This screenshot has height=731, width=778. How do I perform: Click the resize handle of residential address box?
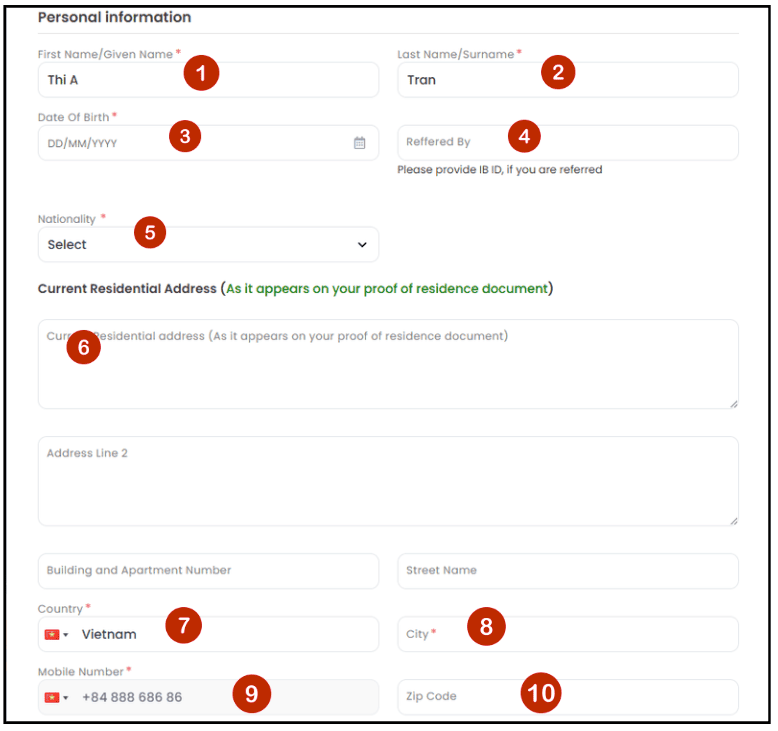click(x=733, y=404)
